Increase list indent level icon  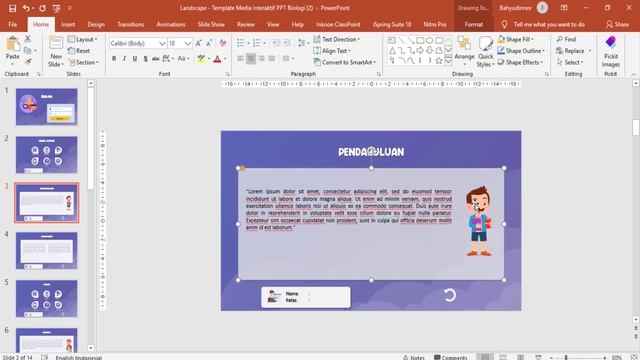click(287, 43)
